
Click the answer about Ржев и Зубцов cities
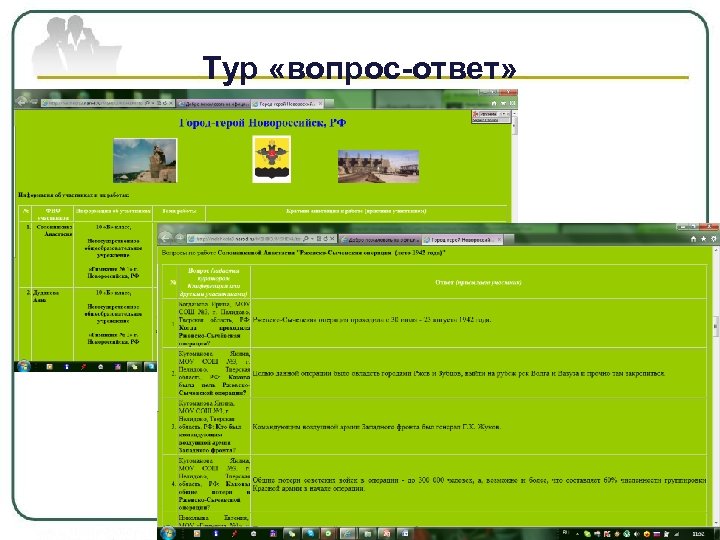point(458,373)
